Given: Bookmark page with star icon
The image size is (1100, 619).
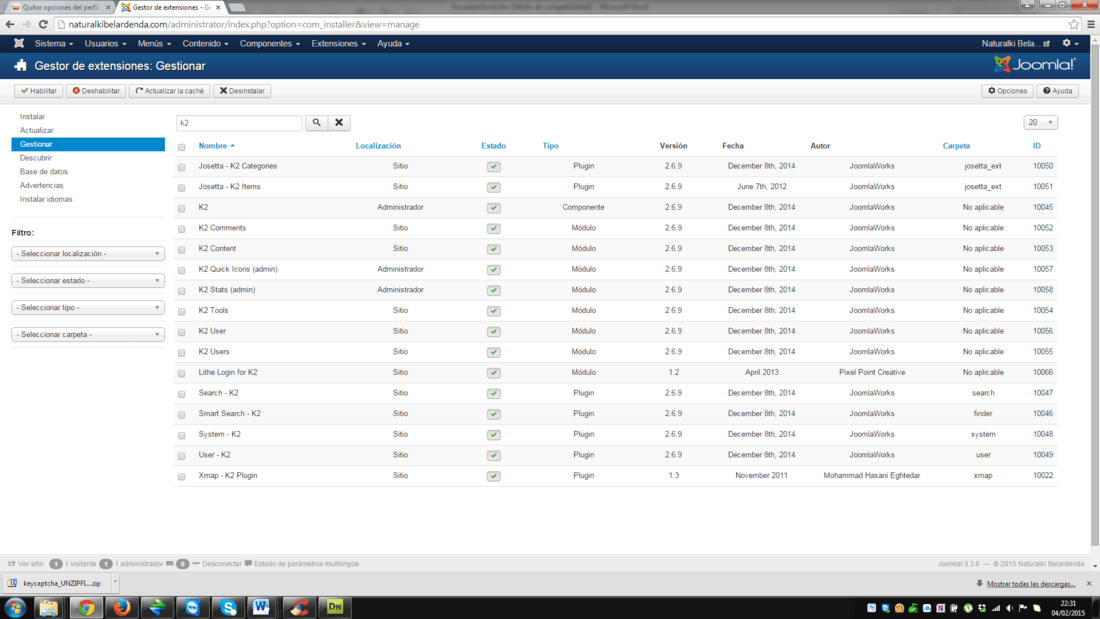Looking at the screenshot, I should coord(1073,25).
